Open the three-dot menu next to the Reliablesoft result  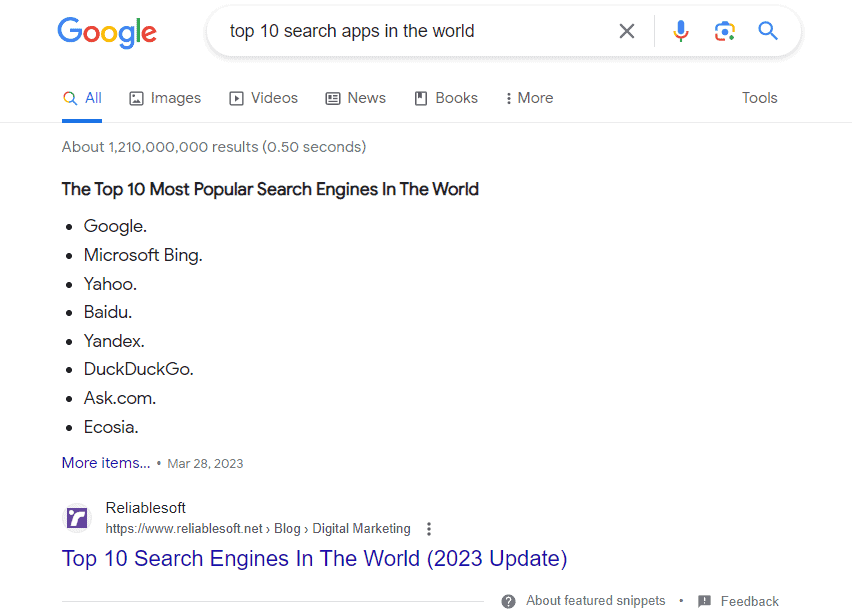pyautogui.click(x=428, y=528)
